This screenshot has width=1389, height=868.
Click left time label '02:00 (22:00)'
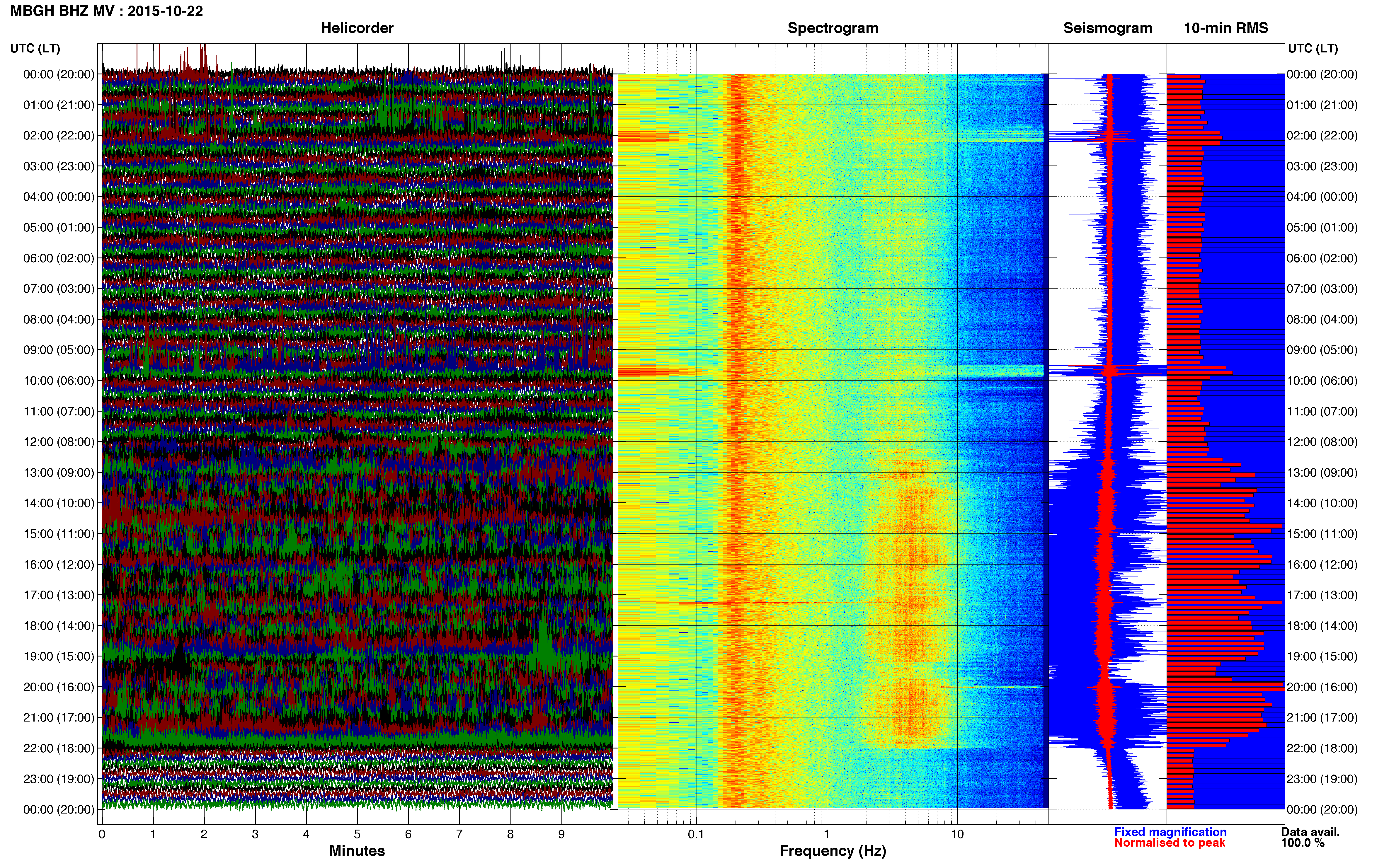pyautogui.click(x=59, y=135)
